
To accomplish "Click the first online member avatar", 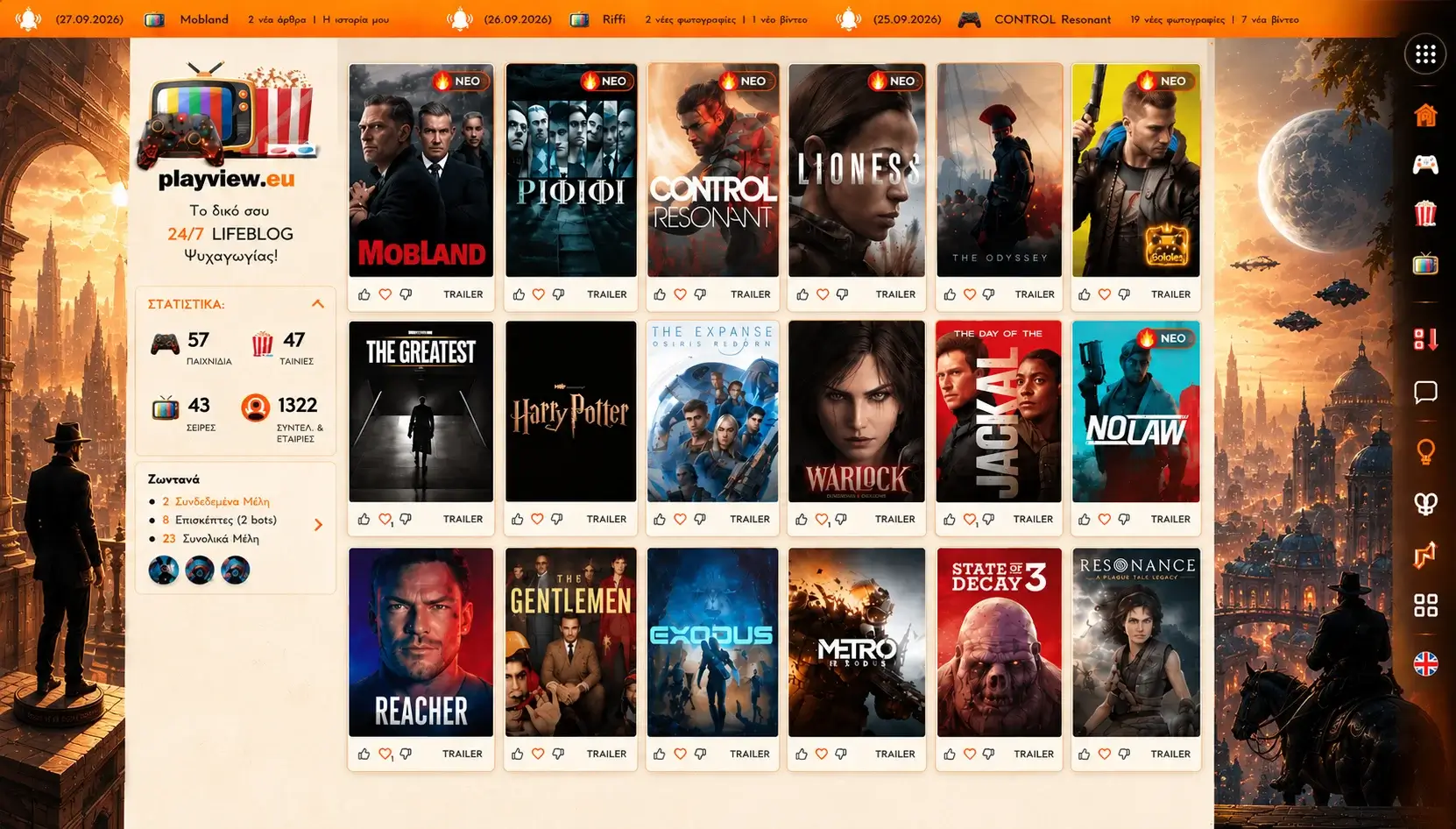I will tap(164, 570).
